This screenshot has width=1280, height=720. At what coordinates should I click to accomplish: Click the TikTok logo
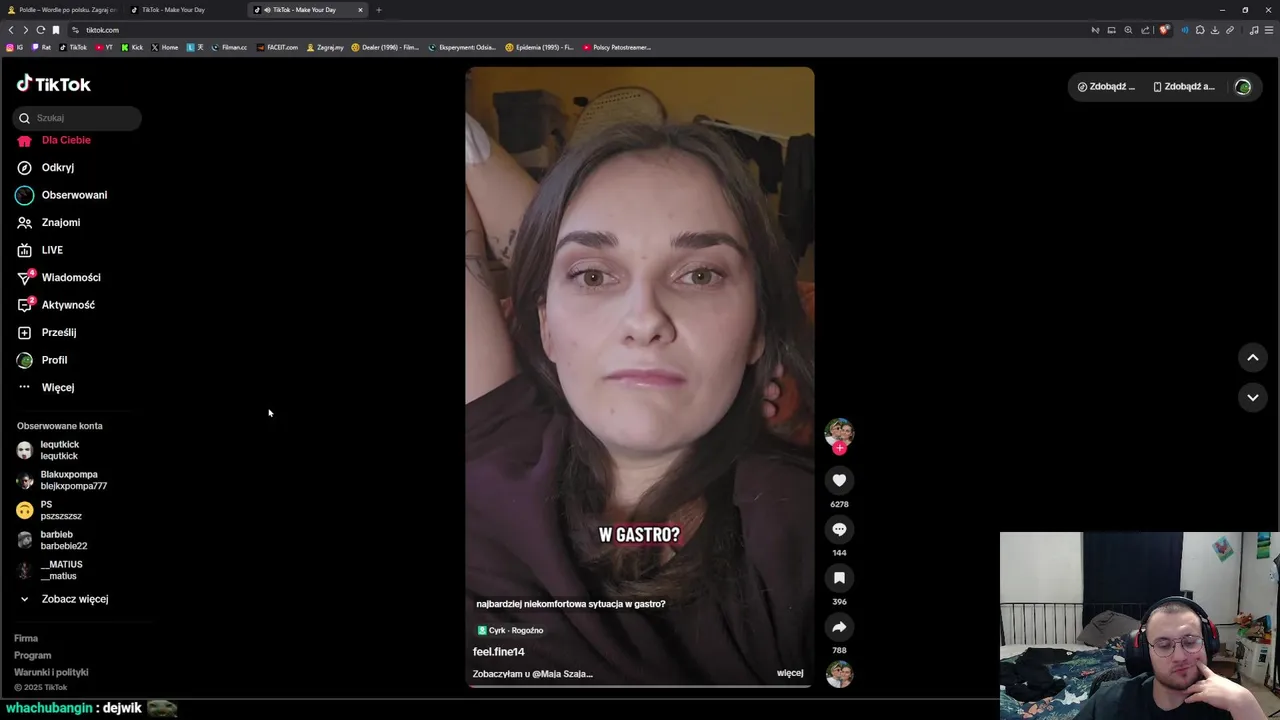click(x=54, y=84)
